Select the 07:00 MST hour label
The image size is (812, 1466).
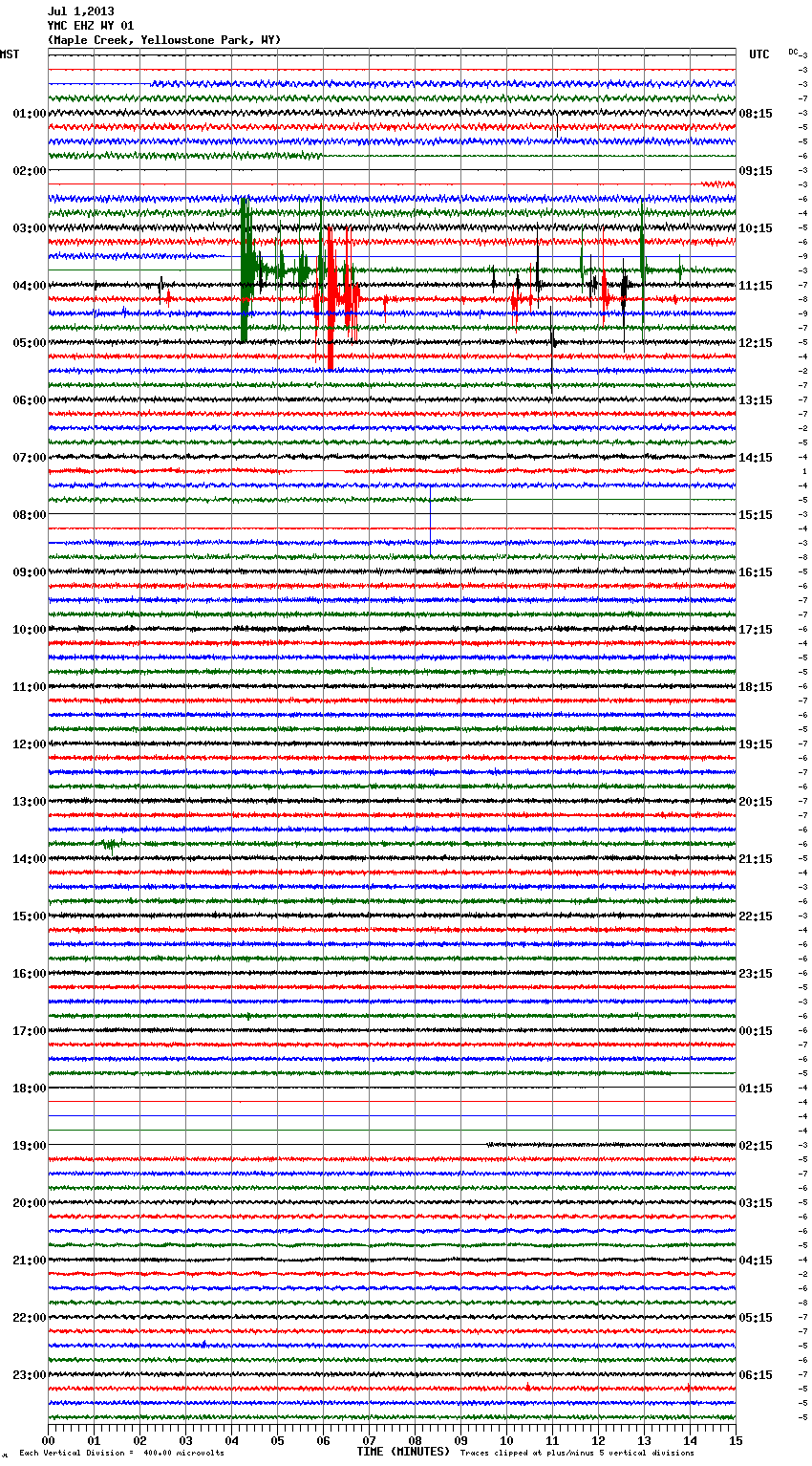point(30,458)
